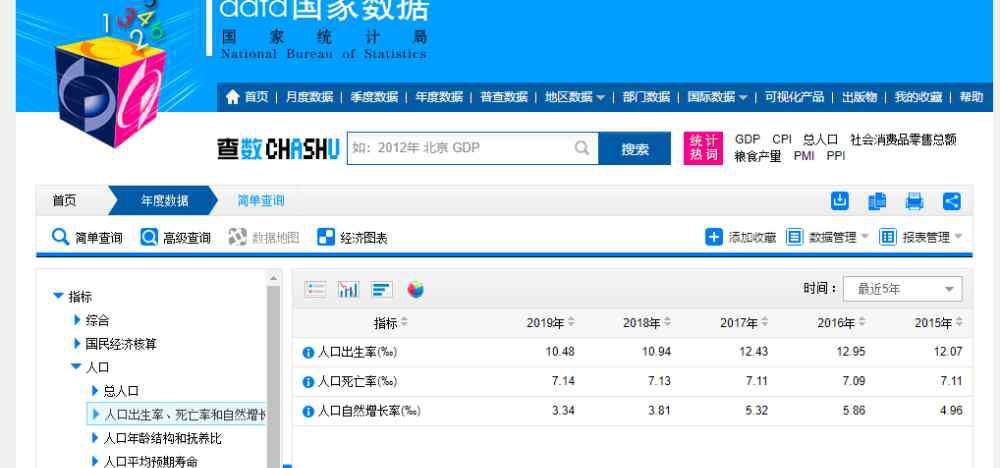Open 普查数据 in the navigation menu
Screen dimensions: 1000x468
pyautogui.click(x=503, y=97)
